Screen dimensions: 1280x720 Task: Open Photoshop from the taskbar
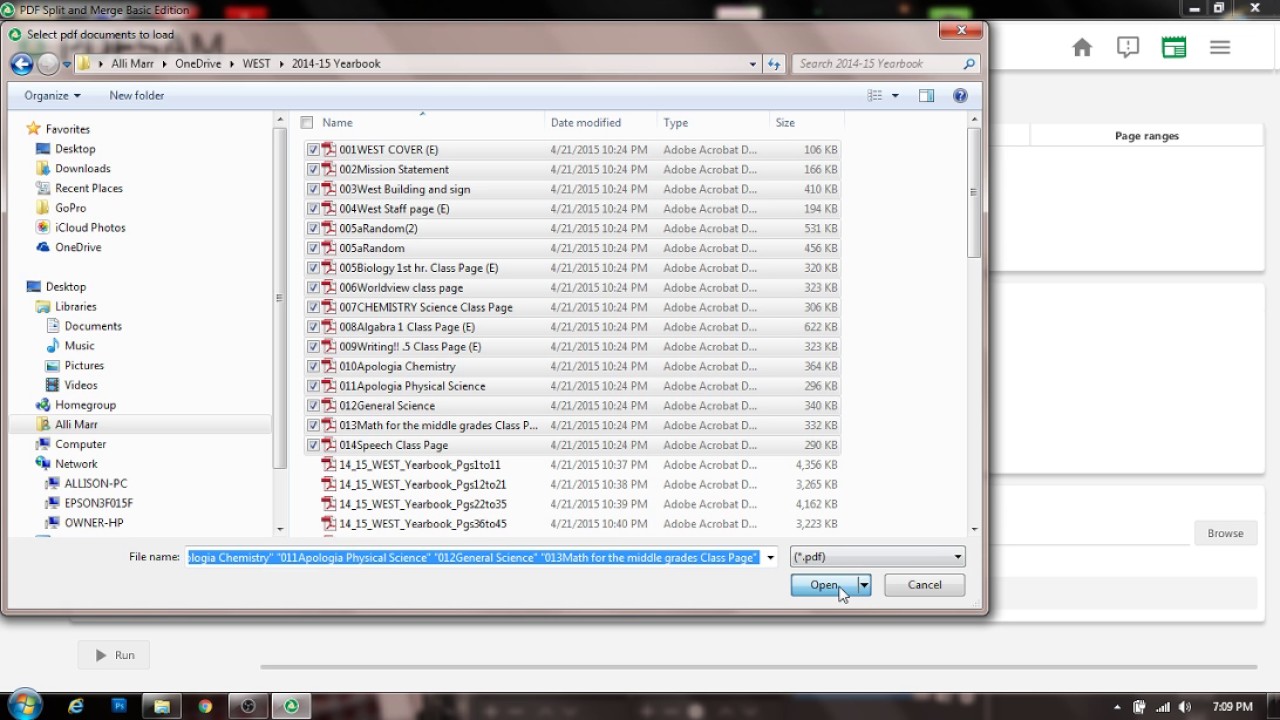point(119,706)
